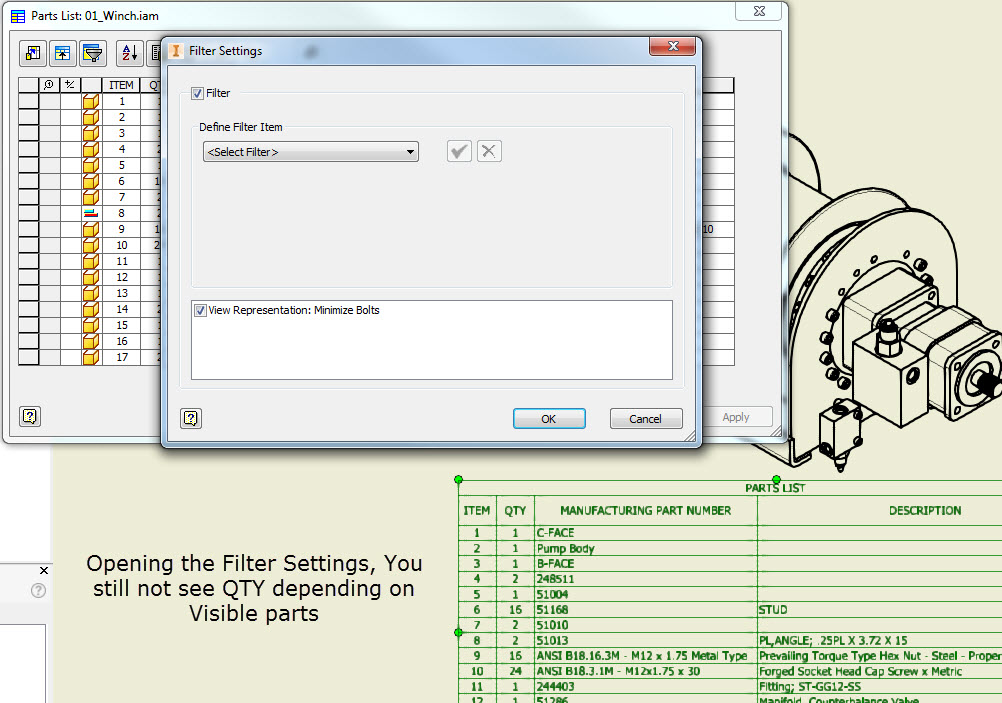Cancel the Filter Settings dialog
Image resolution: width=1002 pixels, height=703 pixels.
[646, 419]
